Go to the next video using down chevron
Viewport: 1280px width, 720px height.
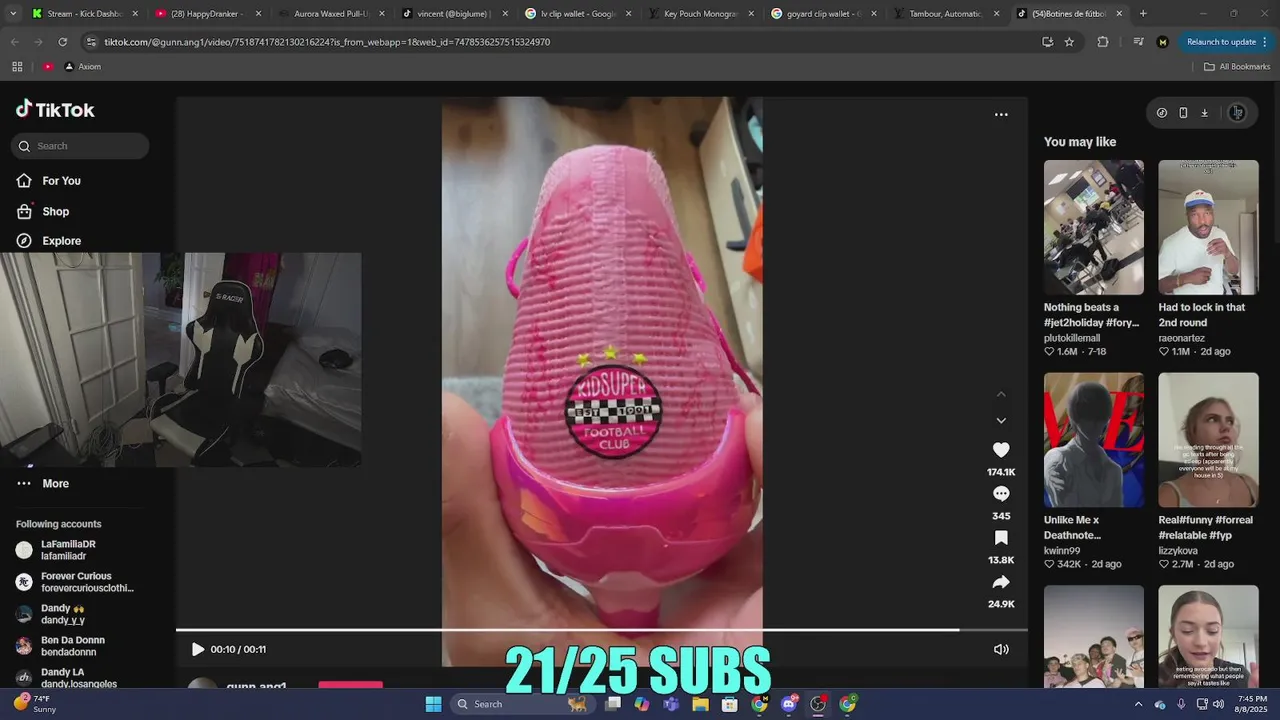1001,421
